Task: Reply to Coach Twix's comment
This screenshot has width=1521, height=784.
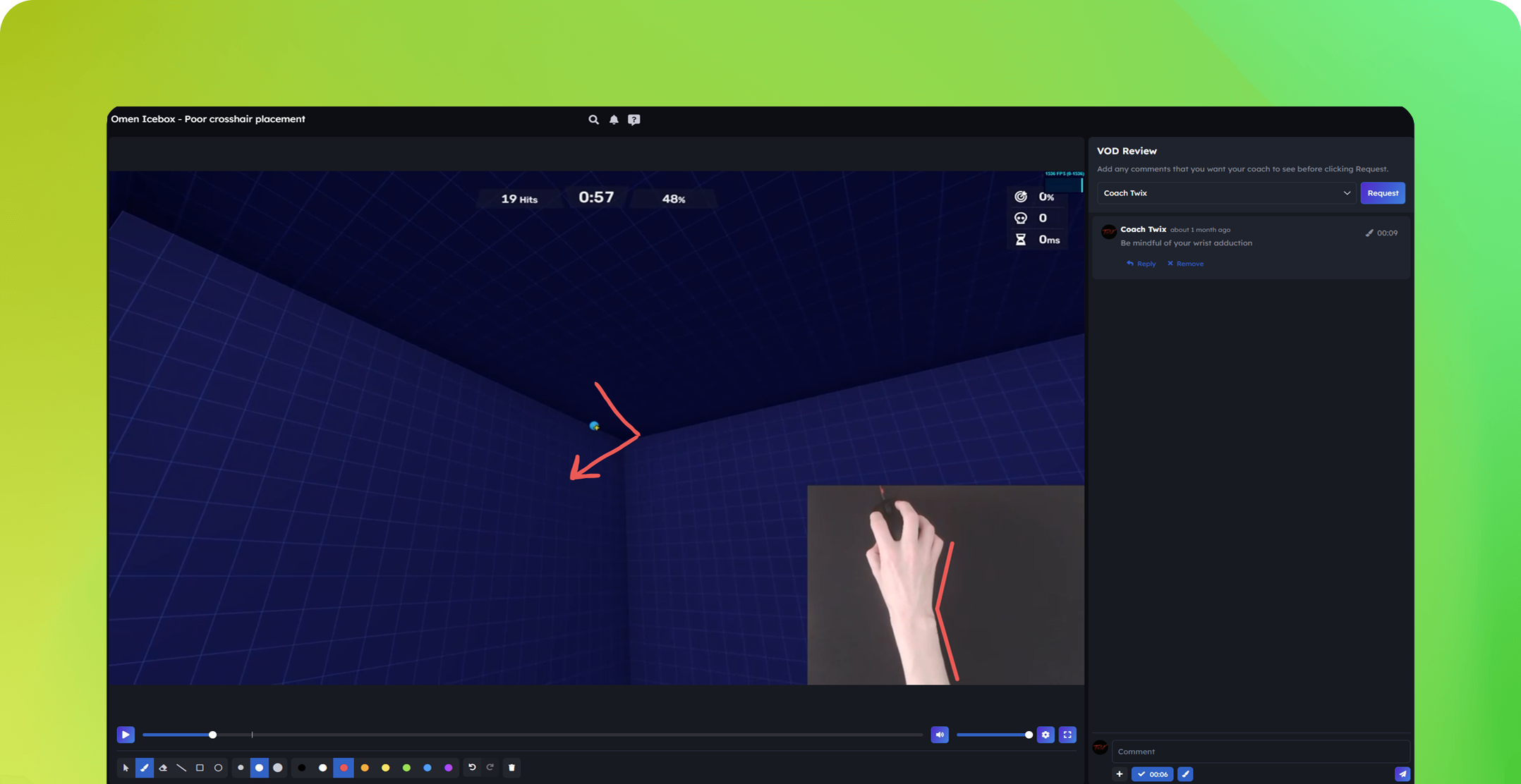Action: [1141, 264]
